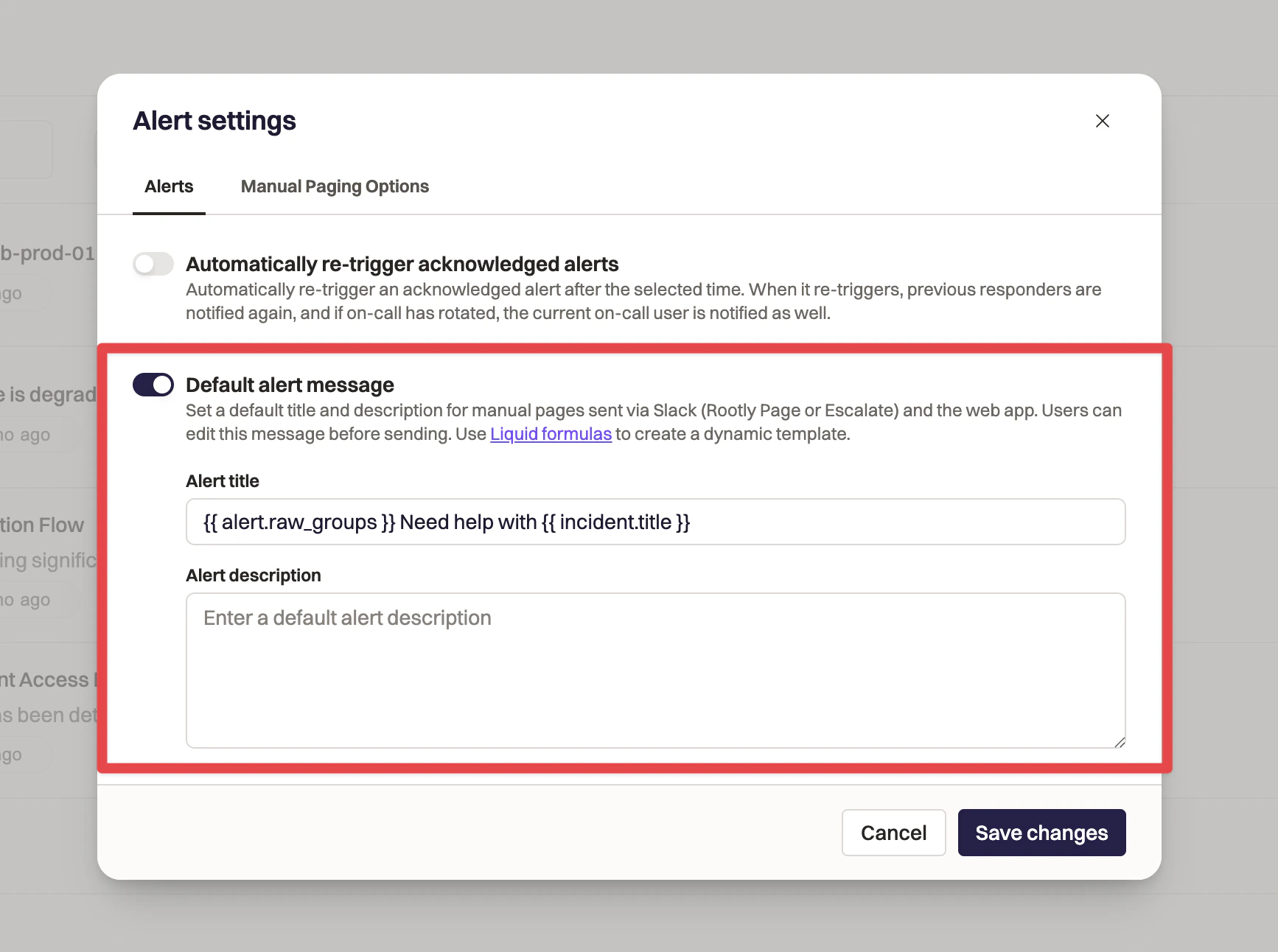Cancel the alert settings changes
The image size is (1278, 952).
pyautogui.click(x=893, y=833)
